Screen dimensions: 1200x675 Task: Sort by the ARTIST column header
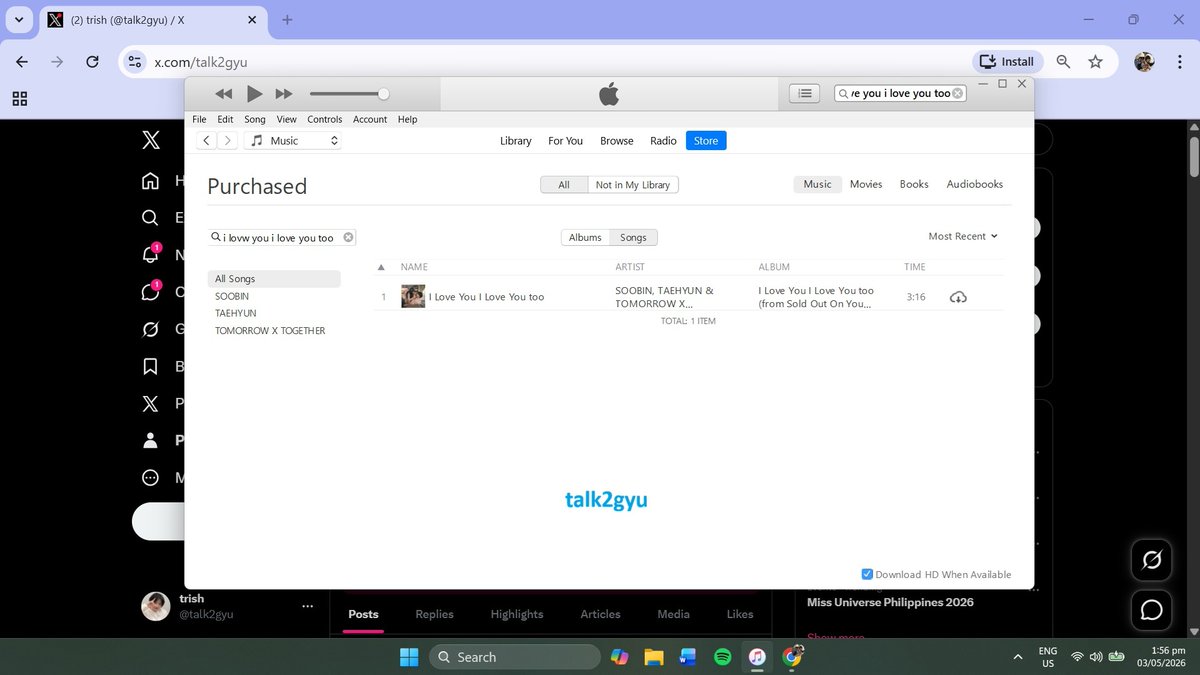click(x=630, y=267)
